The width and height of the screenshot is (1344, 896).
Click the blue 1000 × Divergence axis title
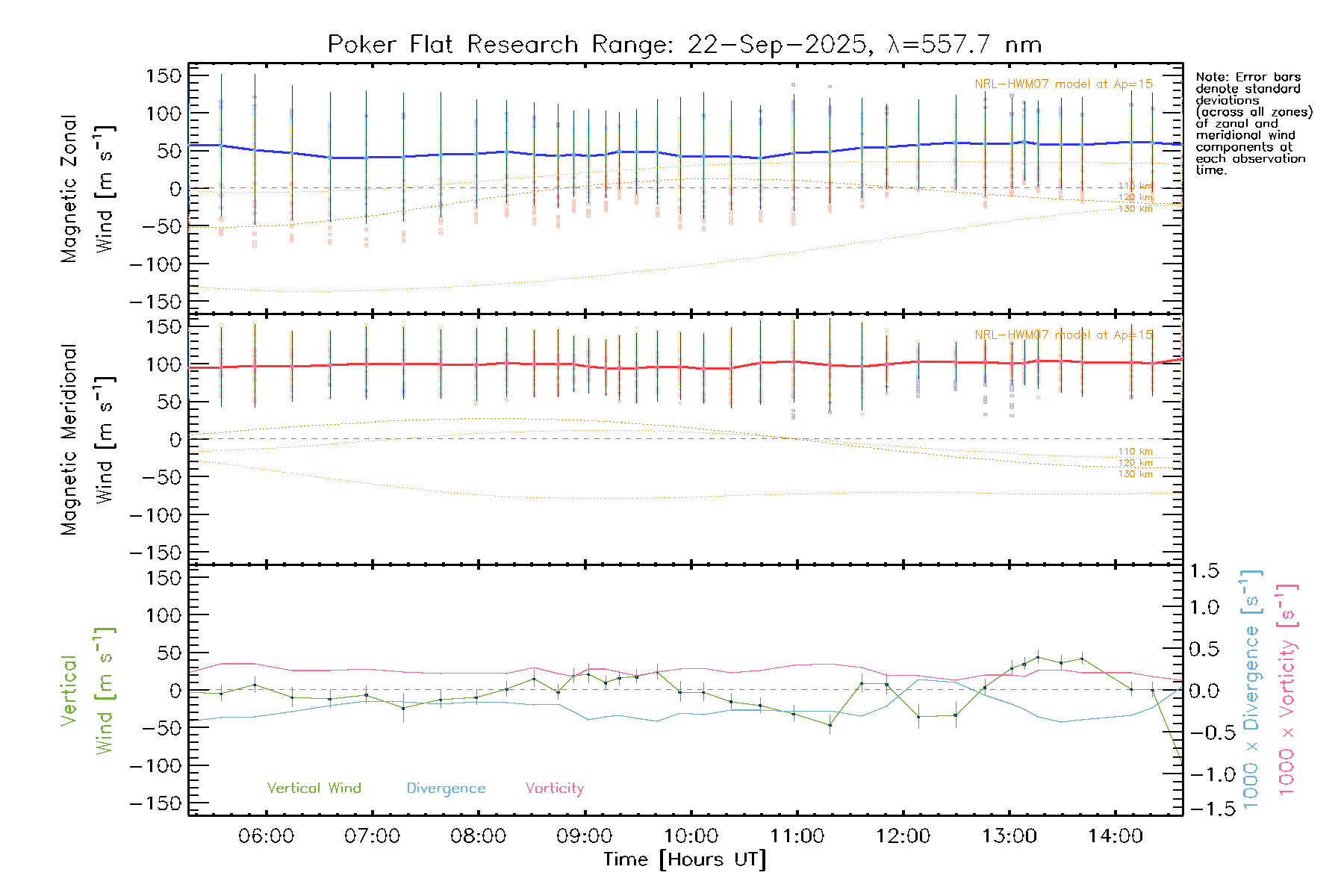point(1251,689)
